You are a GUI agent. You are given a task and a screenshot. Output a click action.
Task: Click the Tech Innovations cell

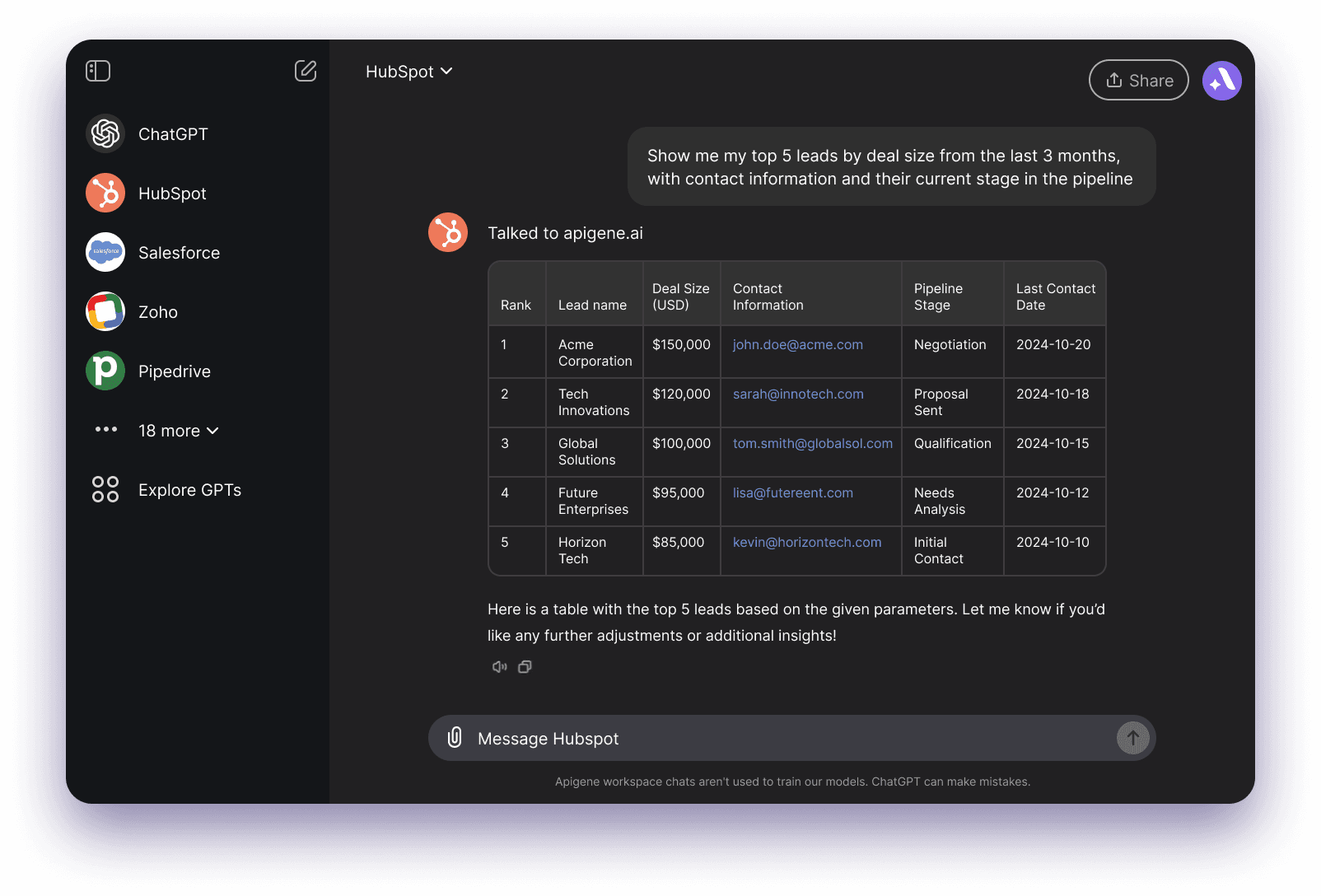click(594, 402)
